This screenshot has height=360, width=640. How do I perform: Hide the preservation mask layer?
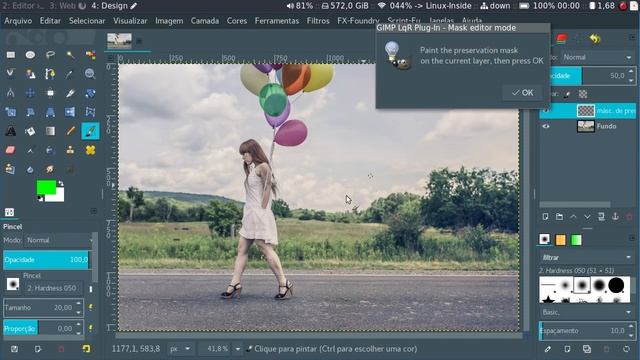coord(546,110)
